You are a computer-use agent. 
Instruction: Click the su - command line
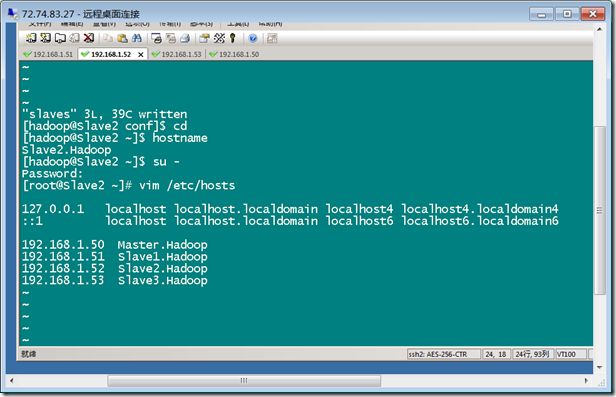(x=101, y=162)
